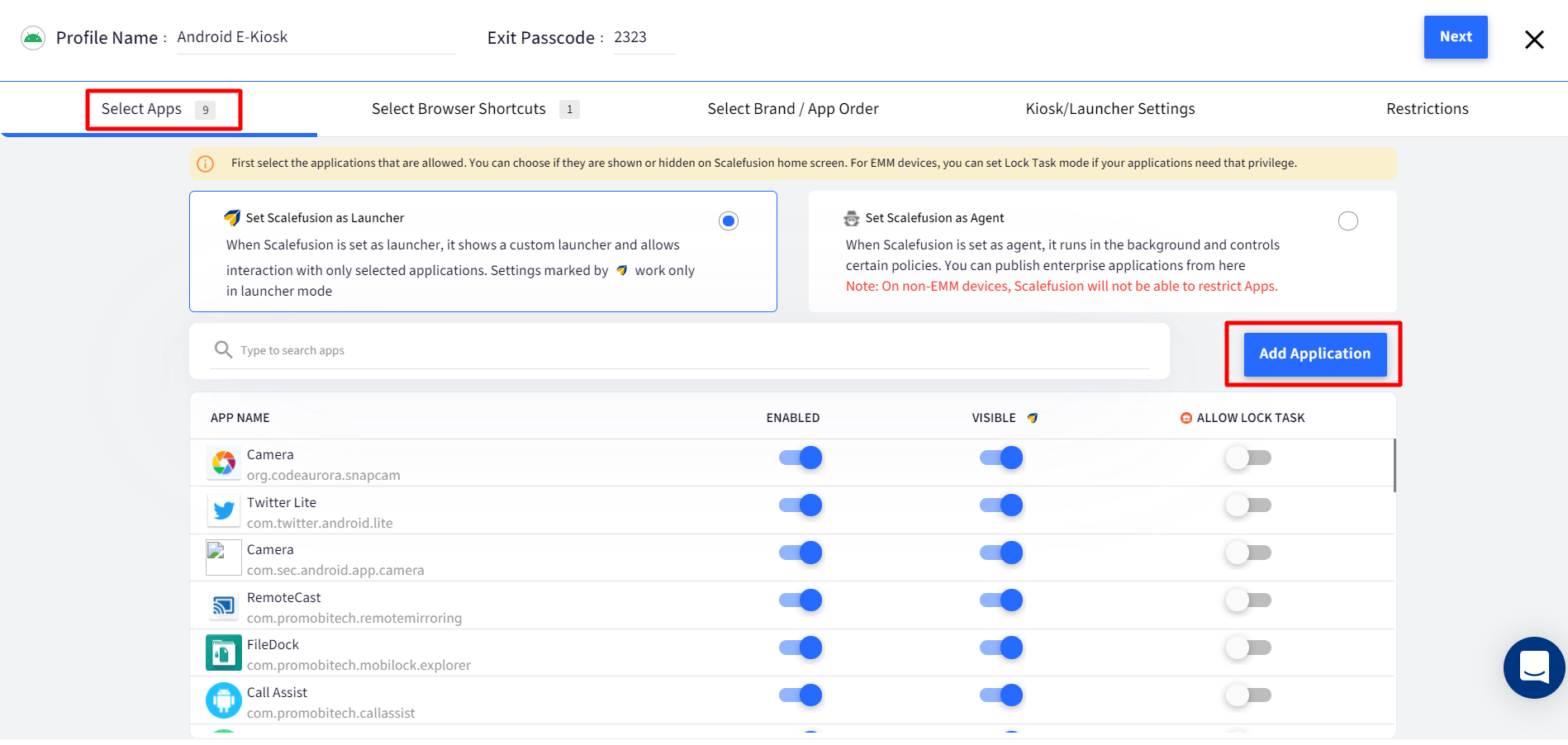Click package name com.promobitech.callassist

331,714
